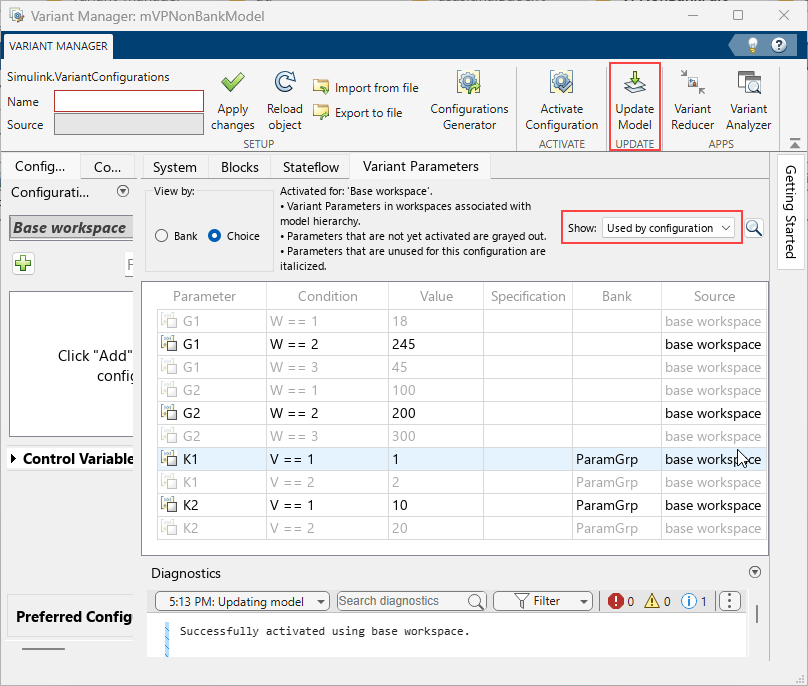Viewport: 808px width, 686px height.
Task: Open the help question mark icon
Action: tap(779, 45)
